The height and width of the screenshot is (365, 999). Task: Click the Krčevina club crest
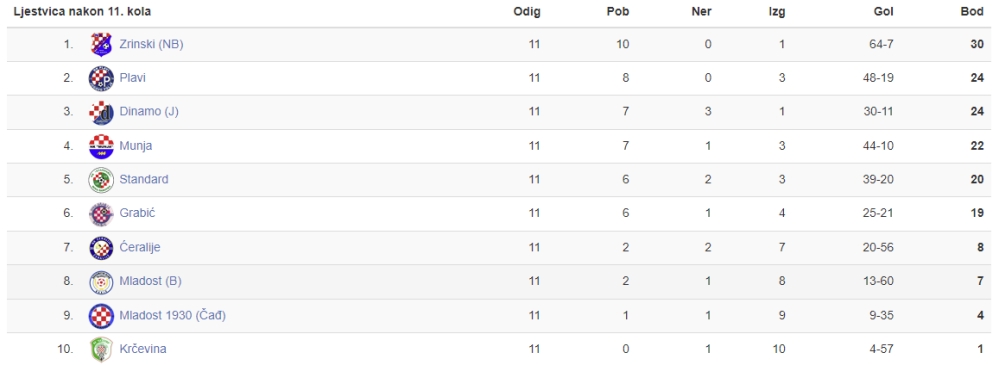click(x=101, y=349)
